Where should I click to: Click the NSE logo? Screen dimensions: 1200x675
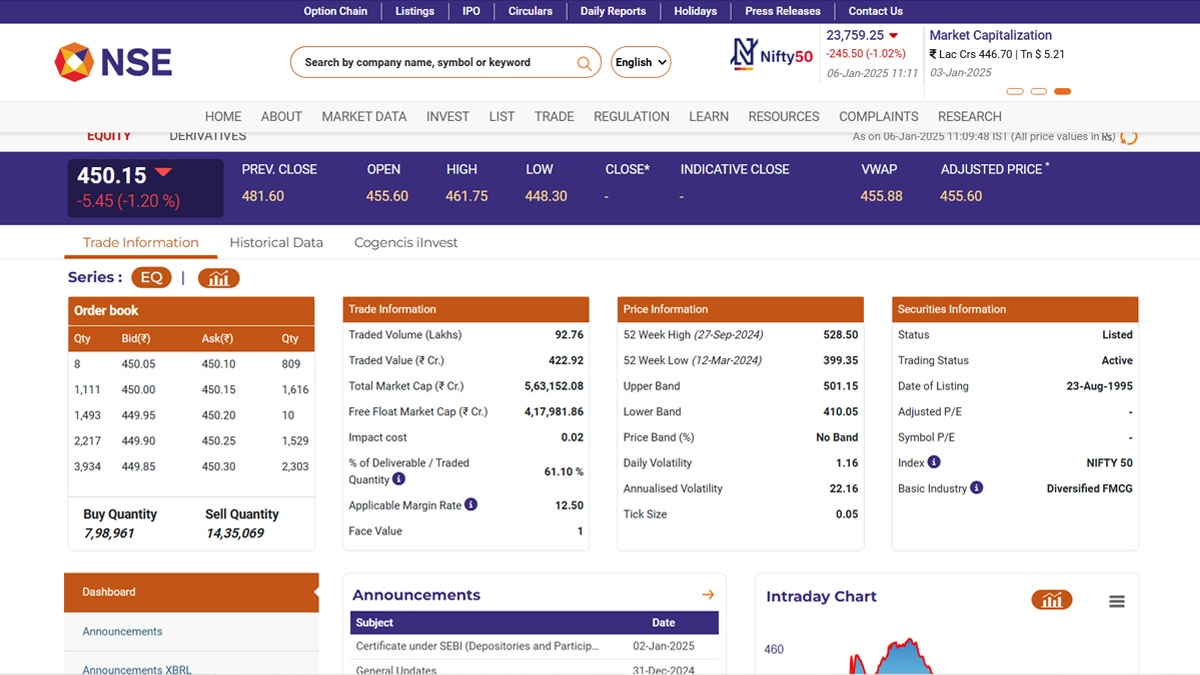tap(113, 62)
